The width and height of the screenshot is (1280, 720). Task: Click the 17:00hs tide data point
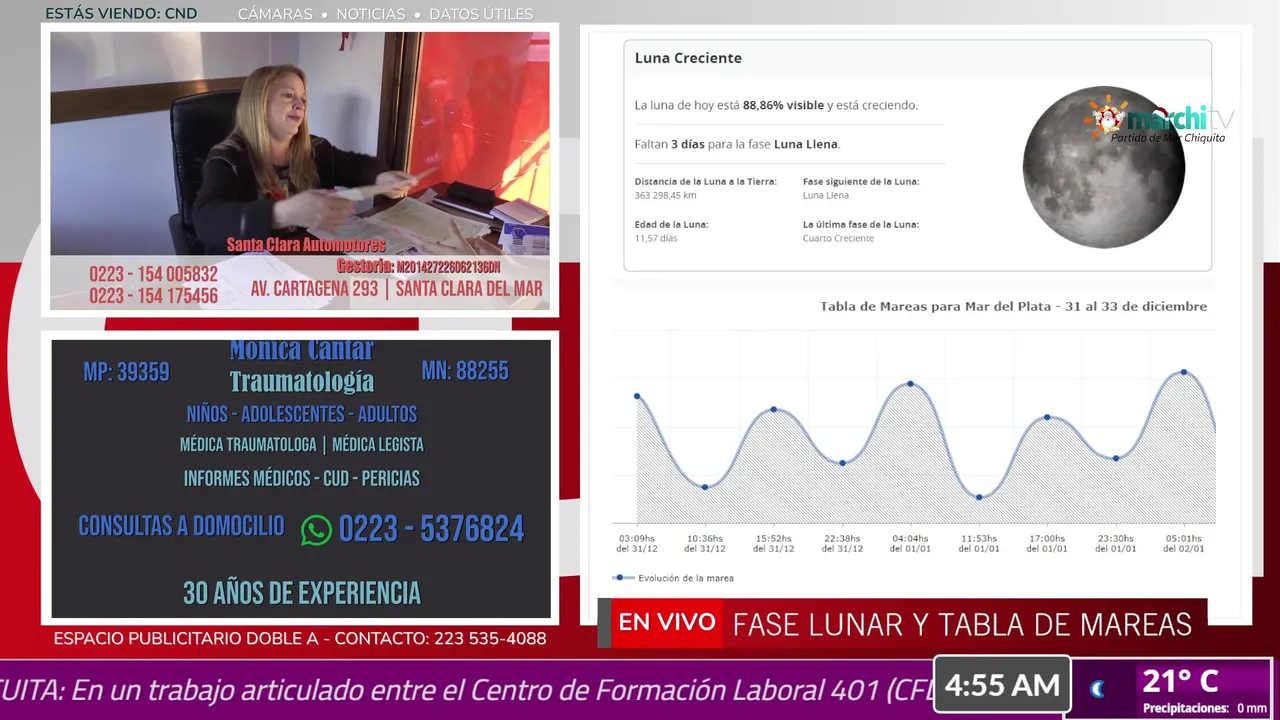click(1047, 417)
